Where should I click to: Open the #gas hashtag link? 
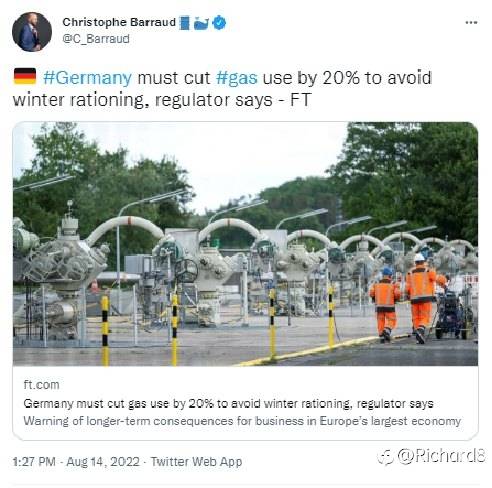[237, 78]
